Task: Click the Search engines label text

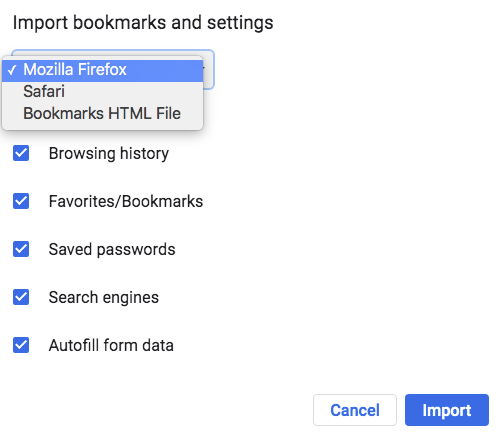Action: (x=104, y=298)
